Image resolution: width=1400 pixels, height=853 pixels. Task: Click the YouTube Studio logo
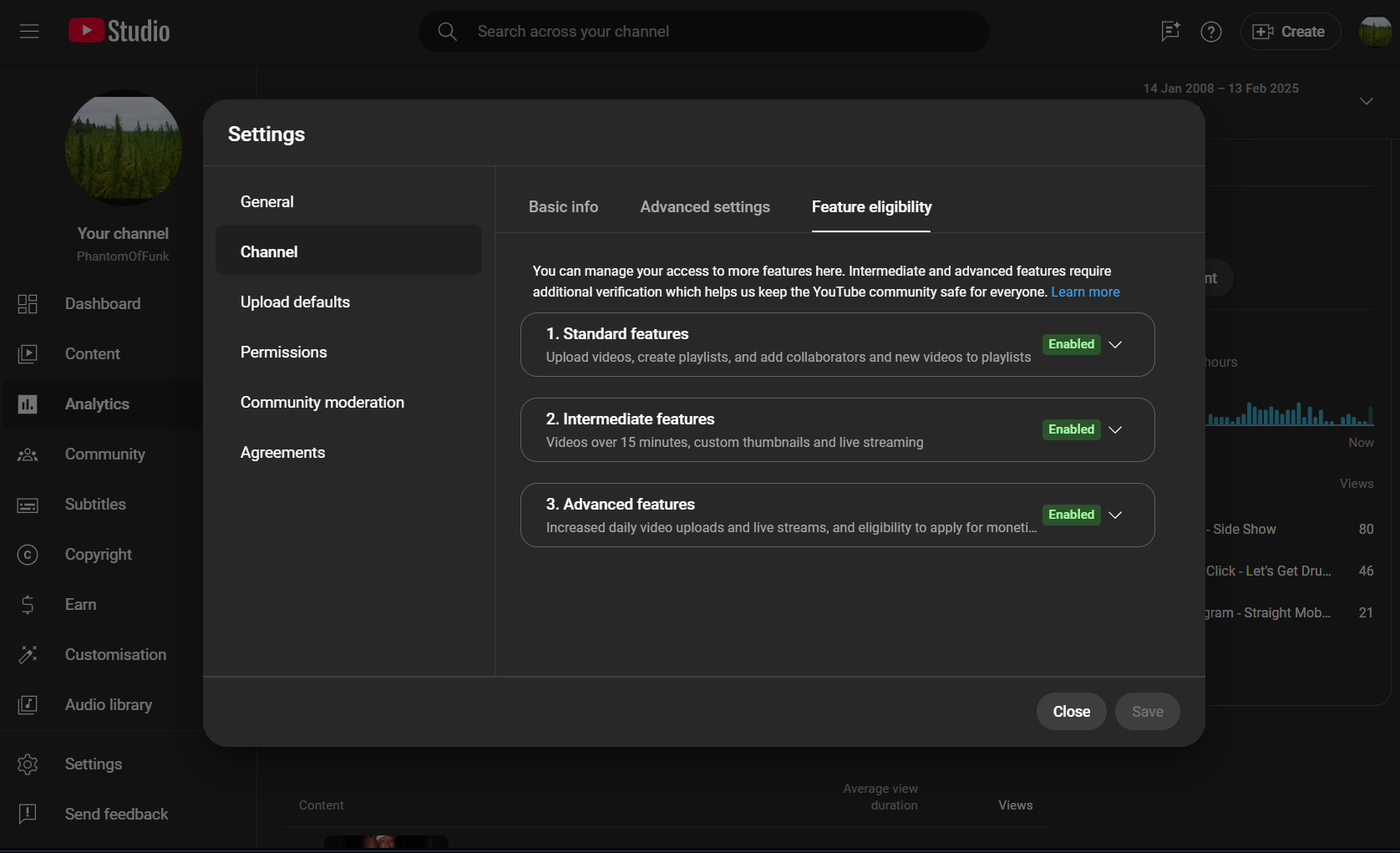[119, 31]
